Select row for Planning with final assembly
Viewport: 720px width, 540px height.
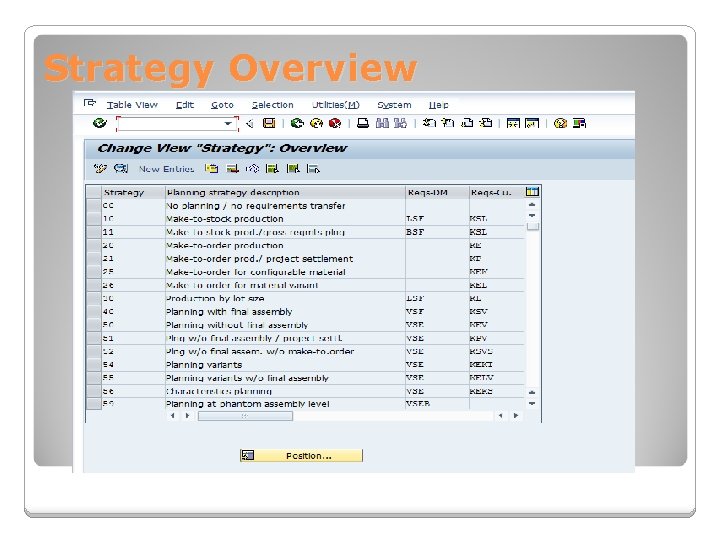click(94, 311)
